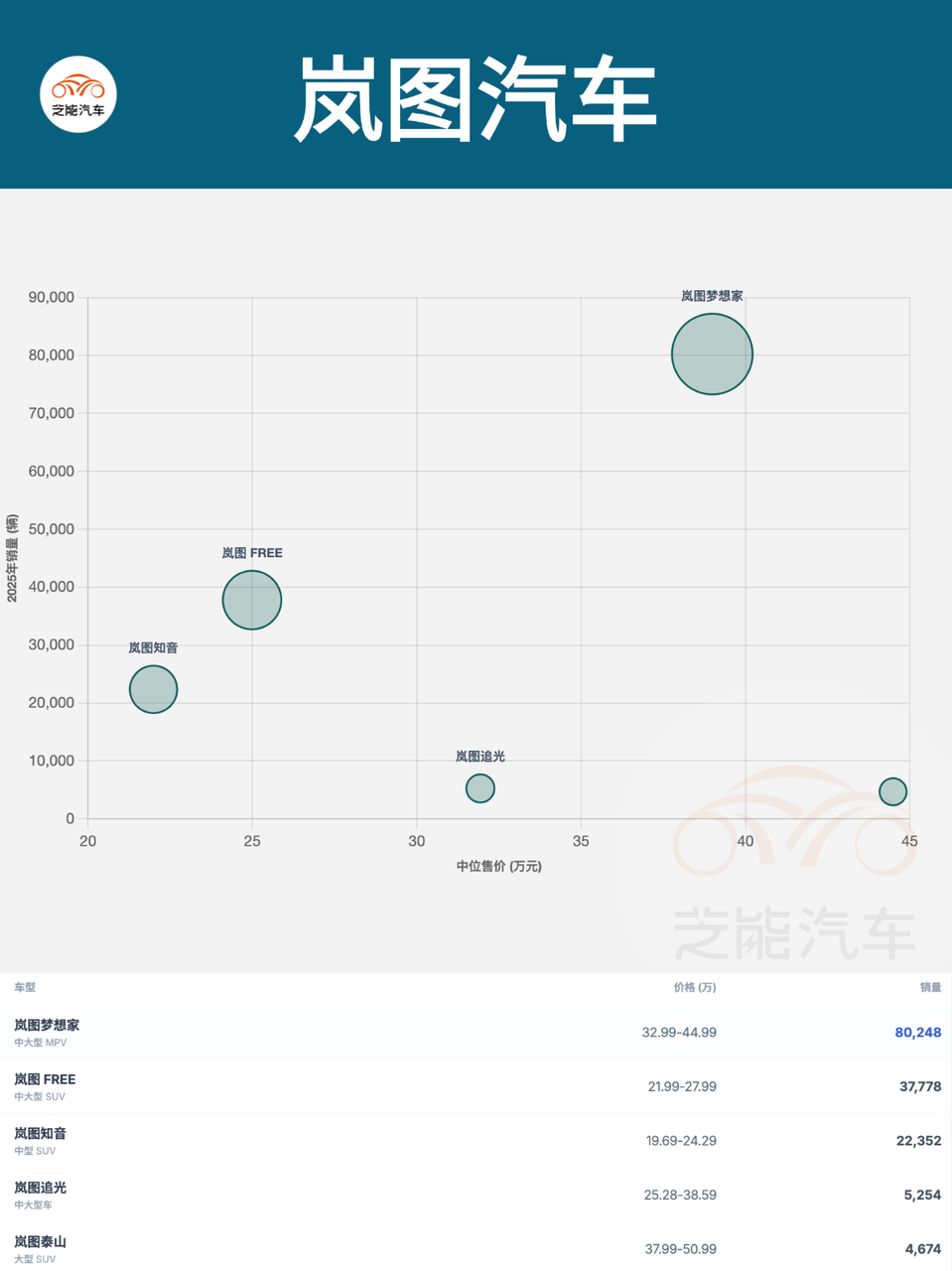Select the 岚图泰山 table row name
Image resolution: width=952 pixels, height=1271 pixels.
[41, 1241]
